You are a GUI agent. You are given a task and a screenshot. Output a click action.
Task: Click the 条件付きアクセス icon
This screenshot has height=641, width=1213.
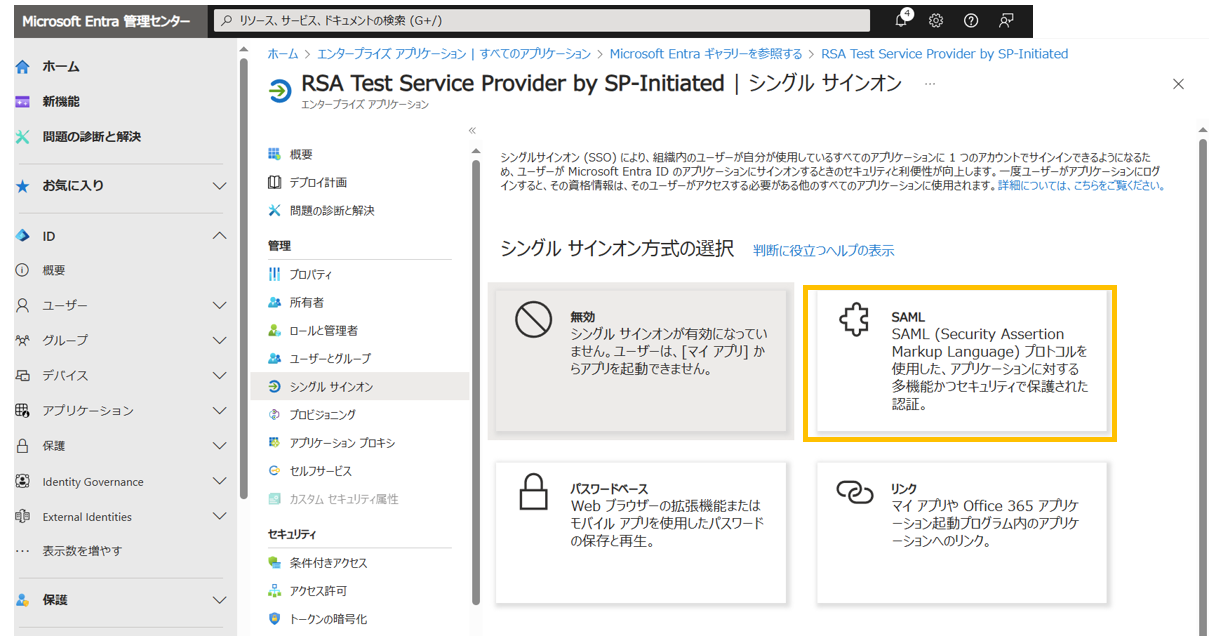275,563
